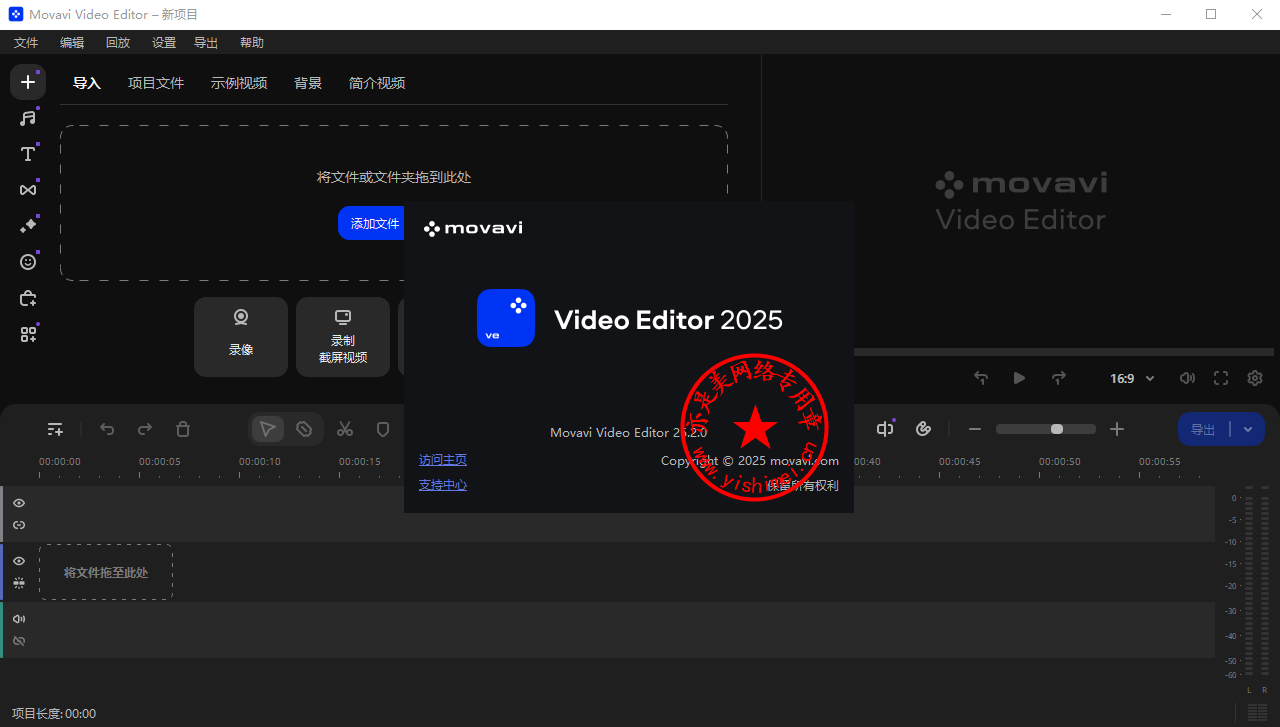Click the preview playback progress bar
This screenshot has width=1280, height=727.
point(1064,352)
